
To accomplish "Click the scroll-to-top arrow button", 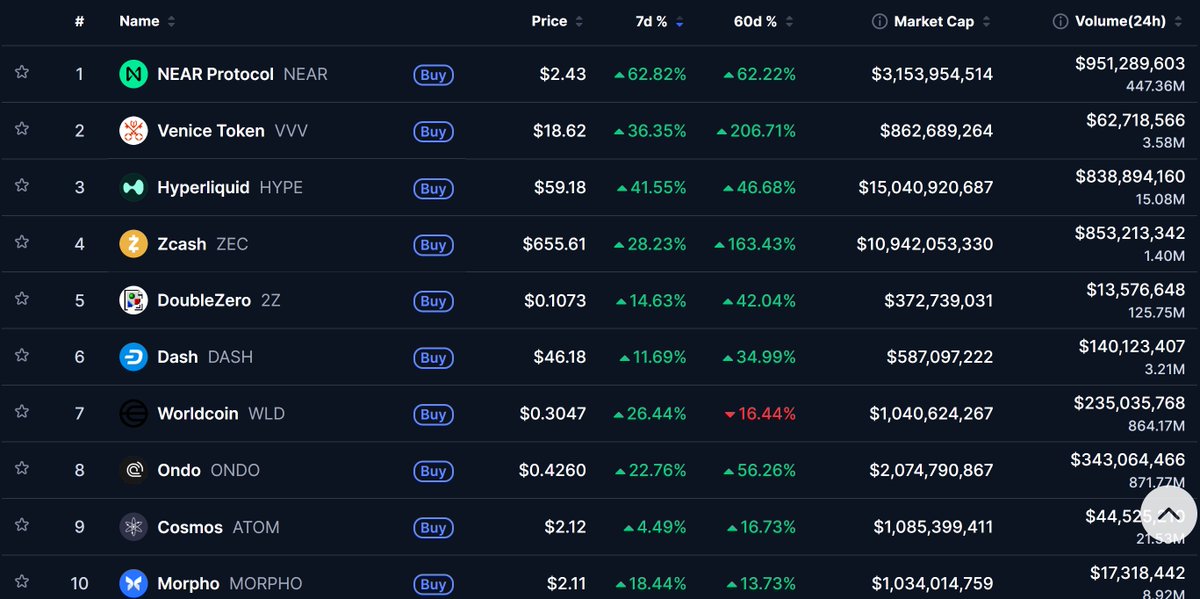I will point(1168,513).
